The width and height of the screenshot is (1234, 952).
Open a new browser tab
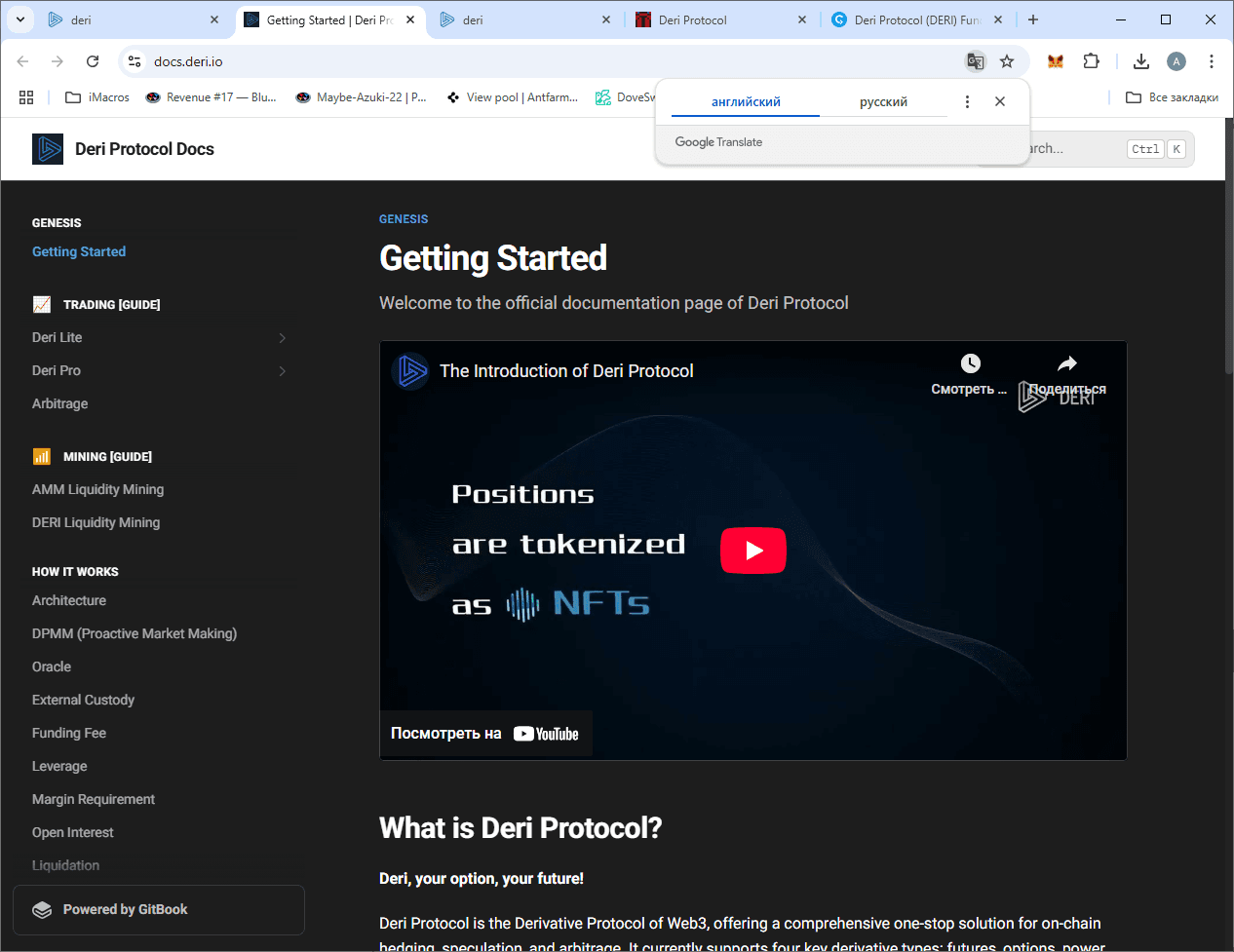coord(1033,19)
